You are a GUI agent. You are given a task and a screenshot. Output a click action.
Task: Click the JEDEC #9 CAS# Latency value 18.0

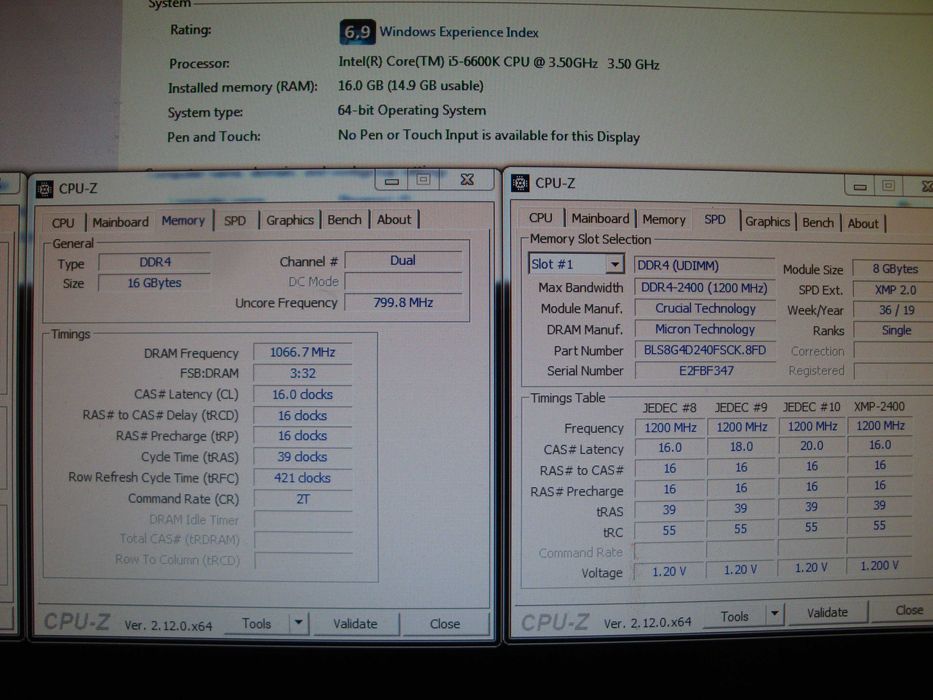pyautogui.click(x=741, y=446)
